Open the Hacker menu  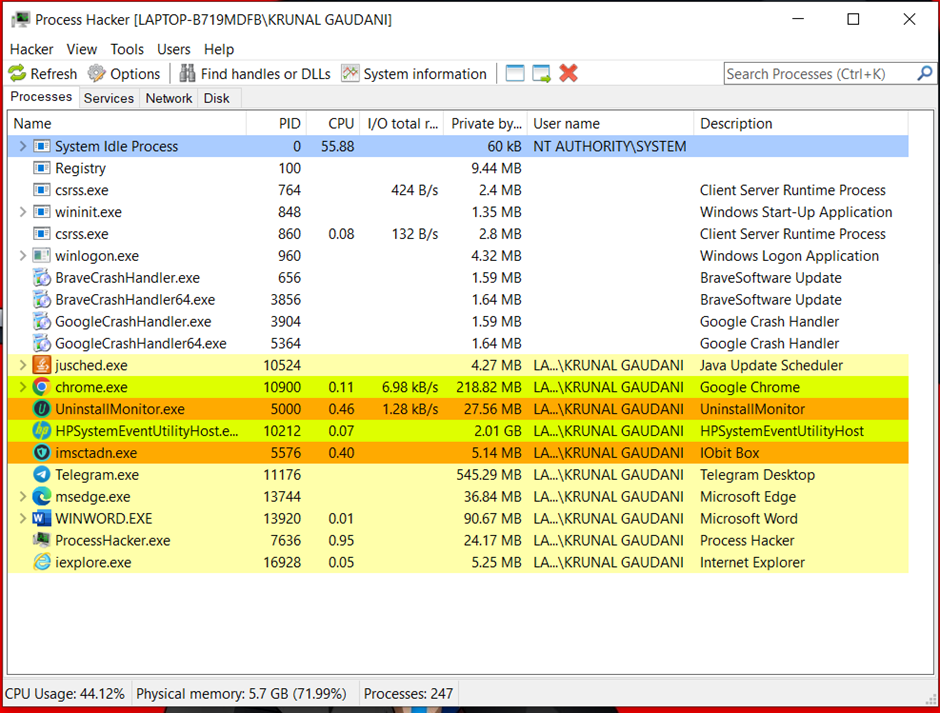coord(31,49)
